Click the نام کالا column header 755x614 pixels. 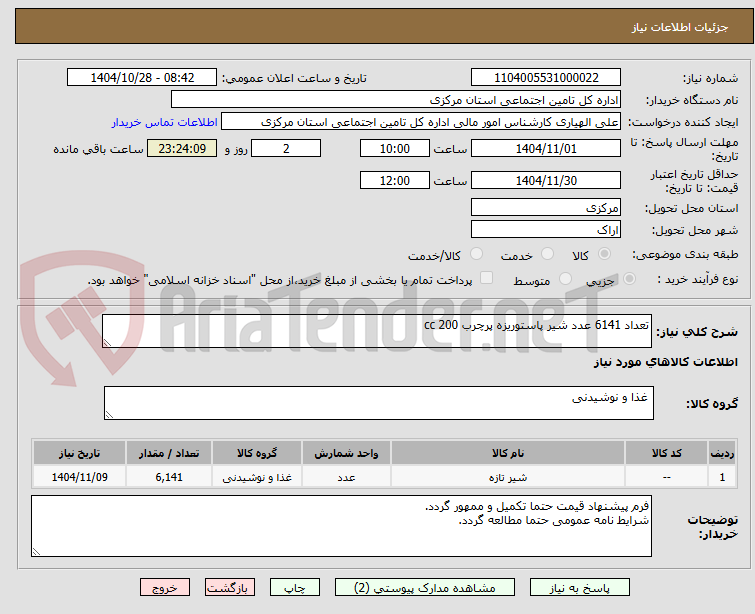(x=508, y=453)
